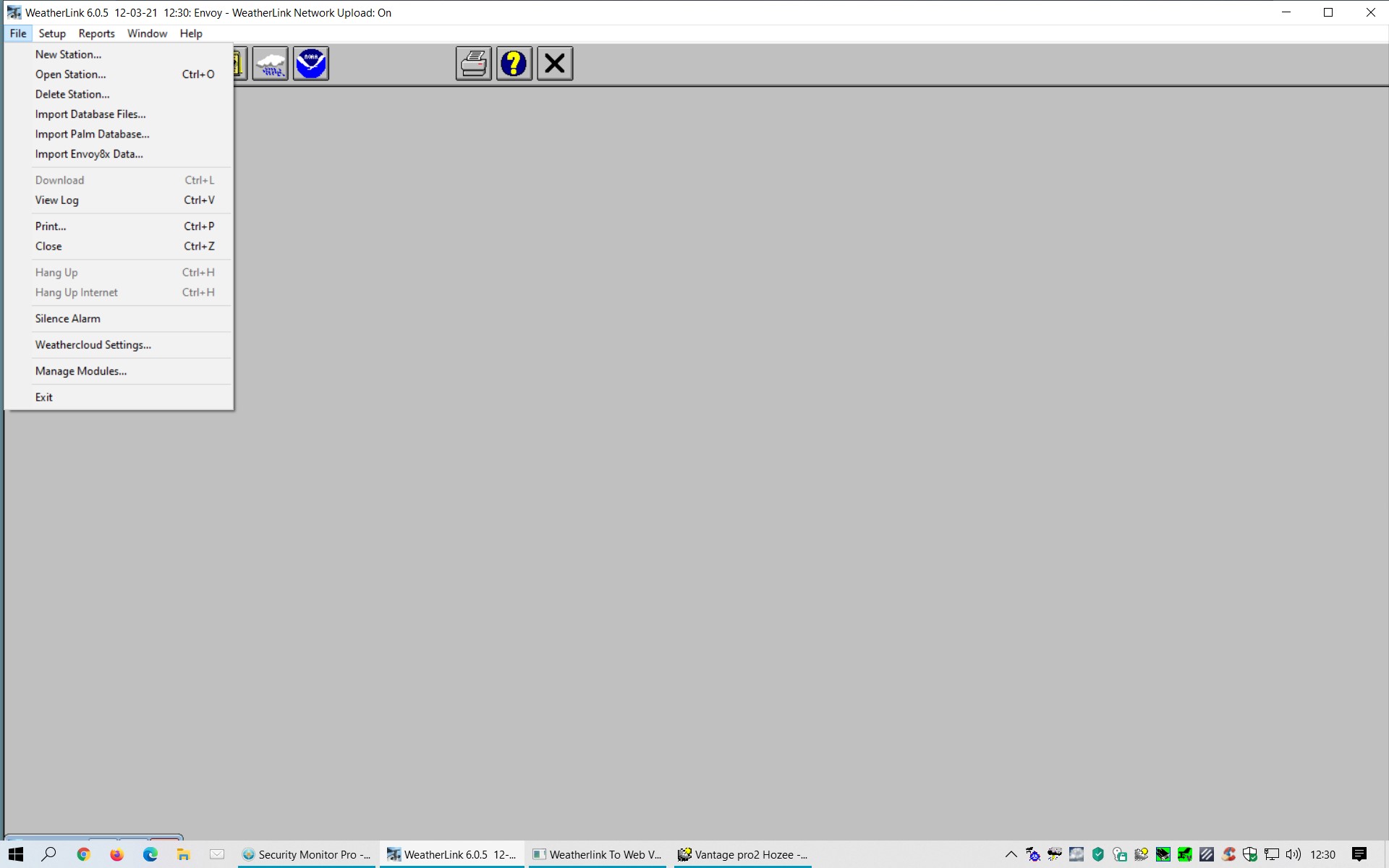
Task: Open Microsoft Edge from taskbar
Action: (150, 854)
